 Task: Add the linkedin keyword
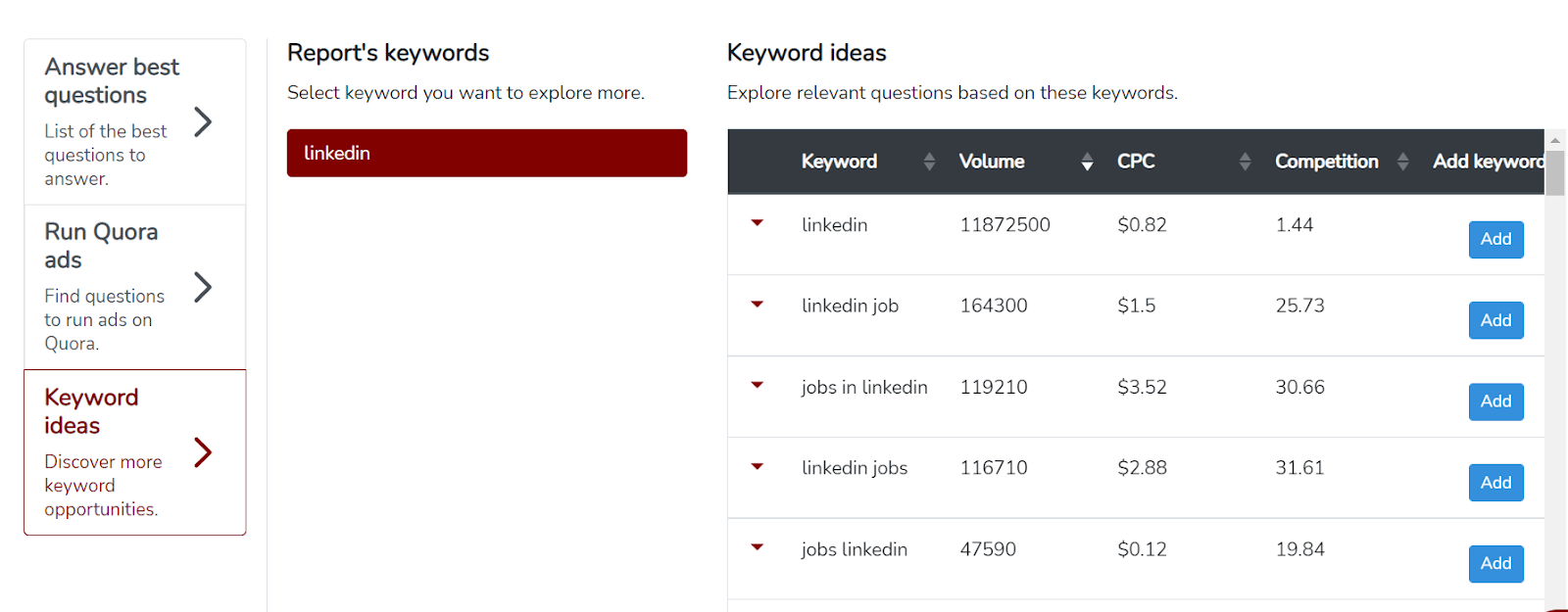coord(1495,240)
